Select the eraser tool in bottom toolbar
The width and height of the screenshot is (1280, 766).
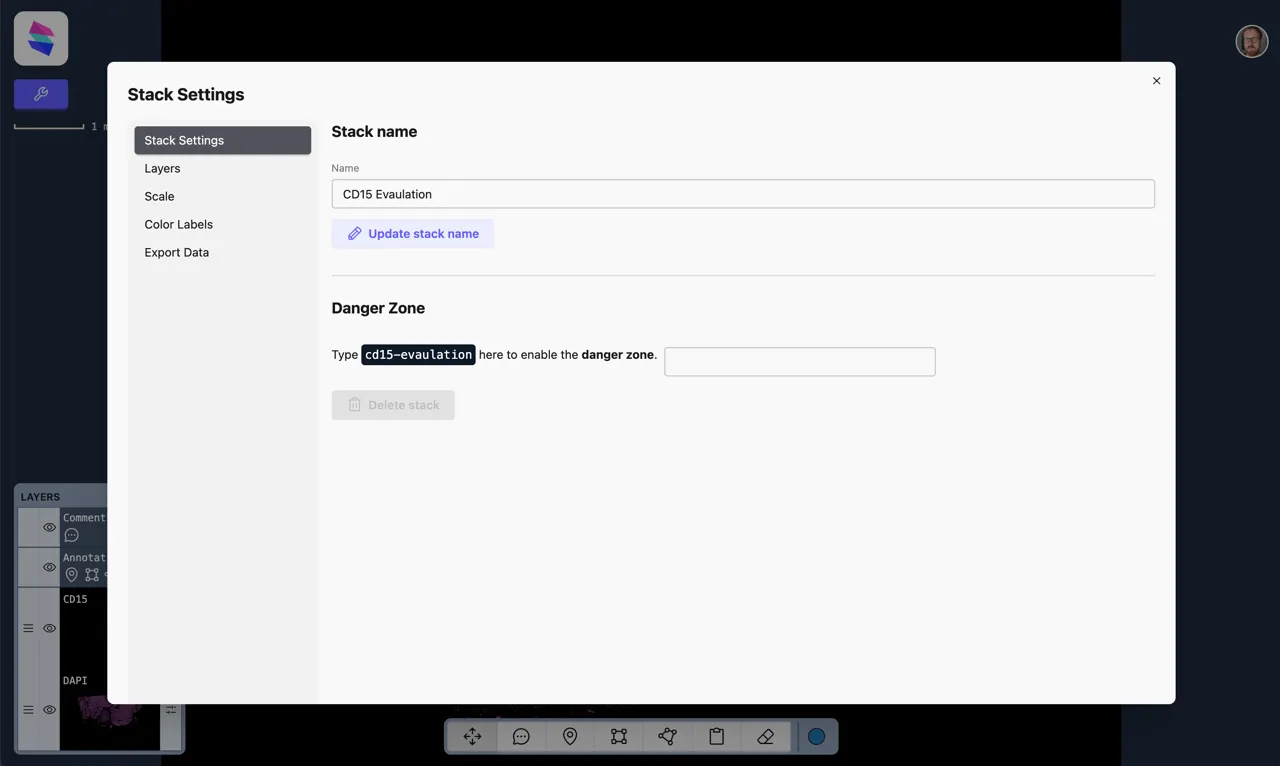pos(766,737)
